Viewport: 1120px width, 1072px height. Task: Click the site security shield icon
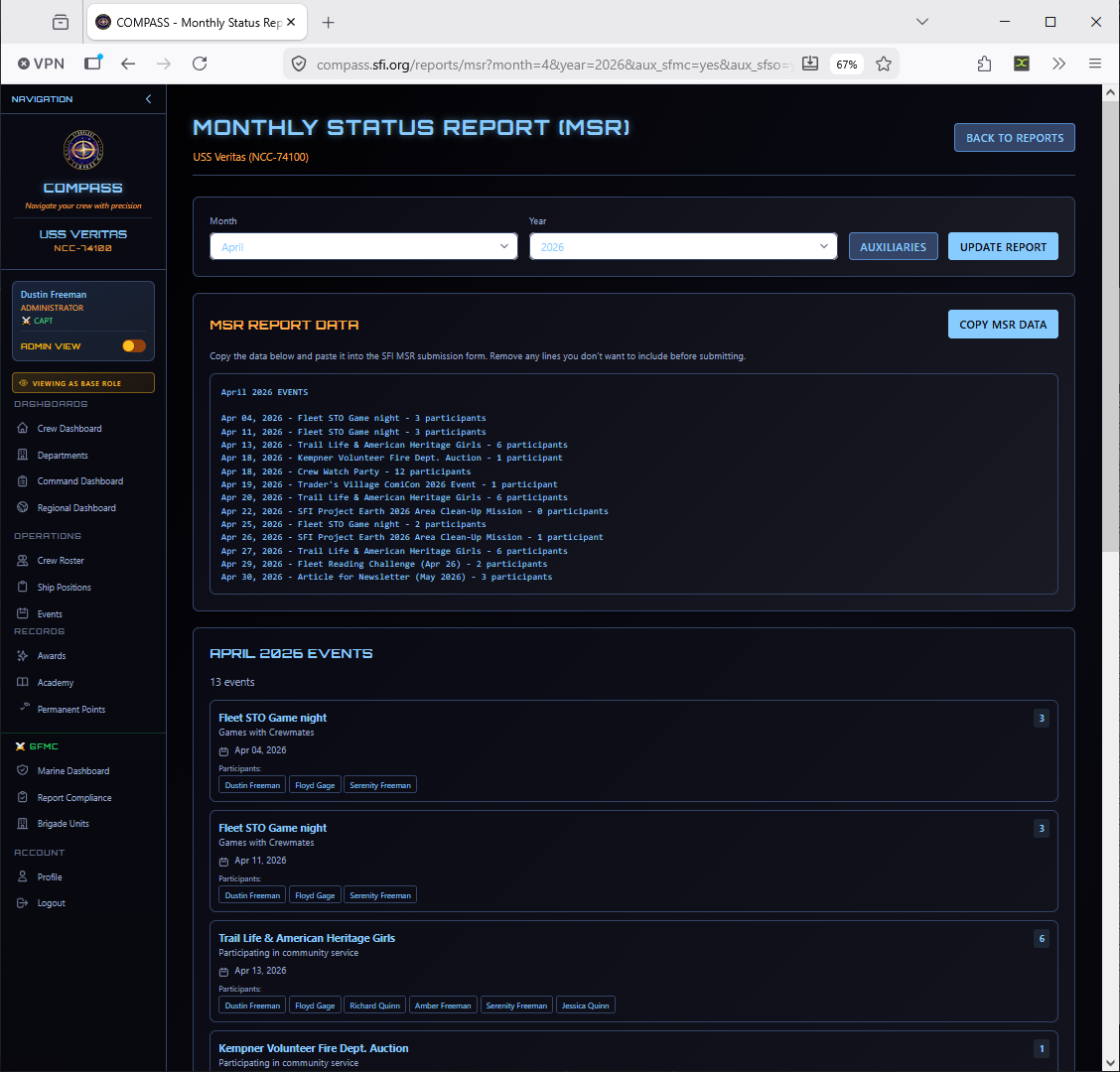(299, 65)
